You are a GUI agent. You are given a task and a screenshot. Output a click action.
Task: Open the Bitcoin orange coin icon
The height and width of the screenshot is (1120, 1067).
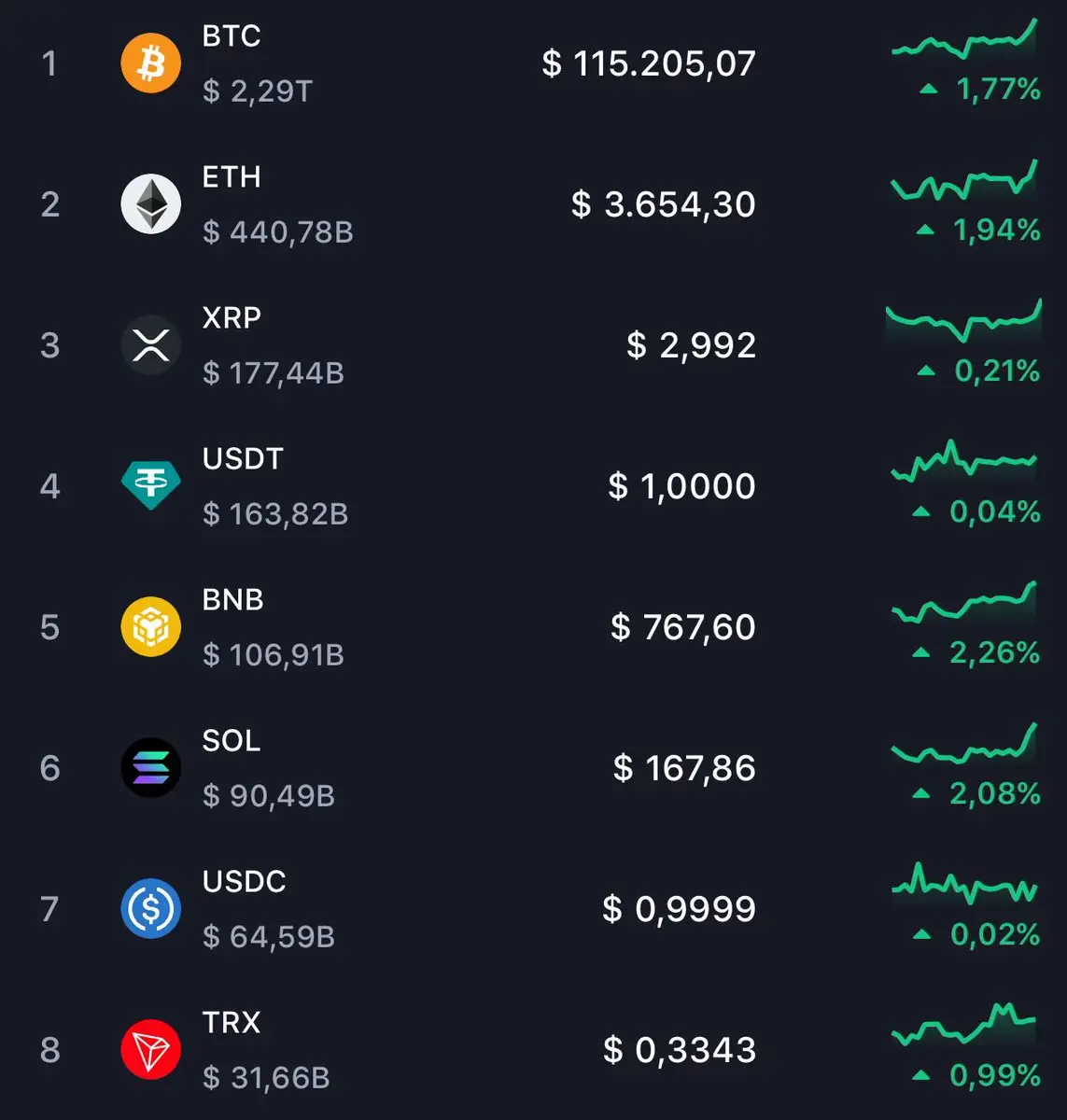tap(150, 63)
